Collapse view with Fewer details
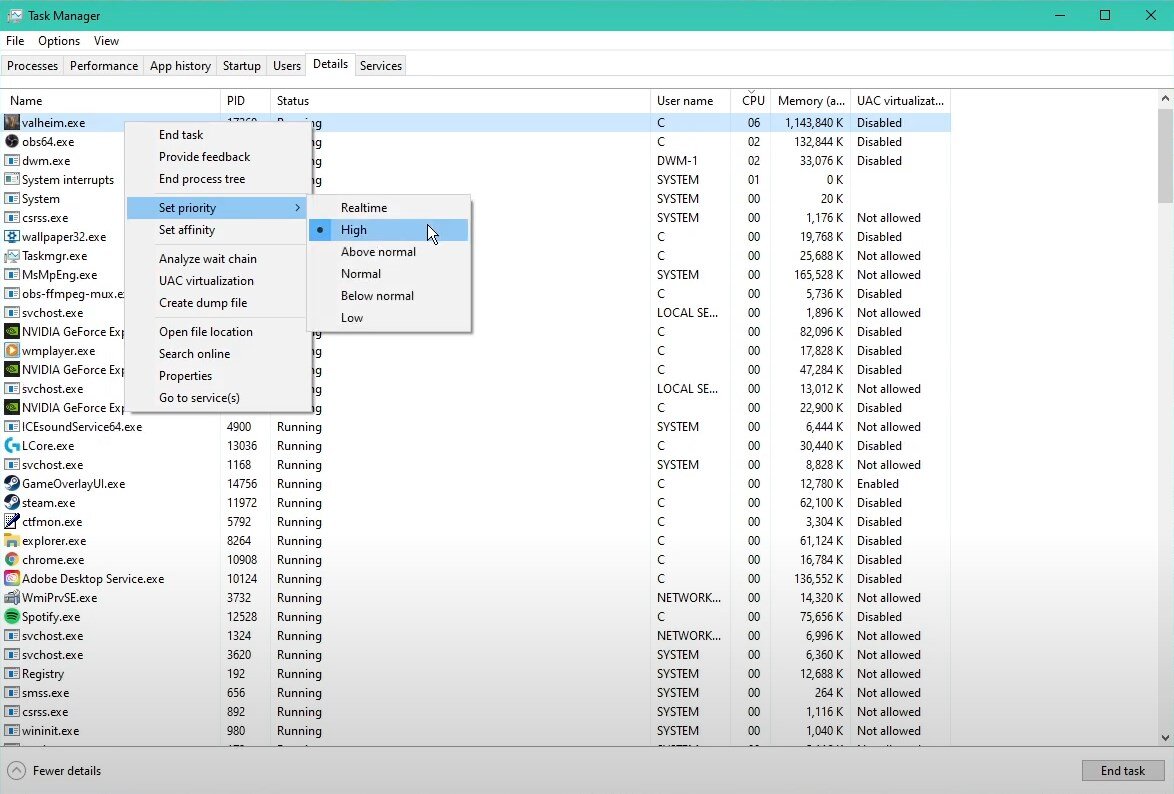Image resolution: width=1174 pixels, height=794 pixels. point(55,771)
